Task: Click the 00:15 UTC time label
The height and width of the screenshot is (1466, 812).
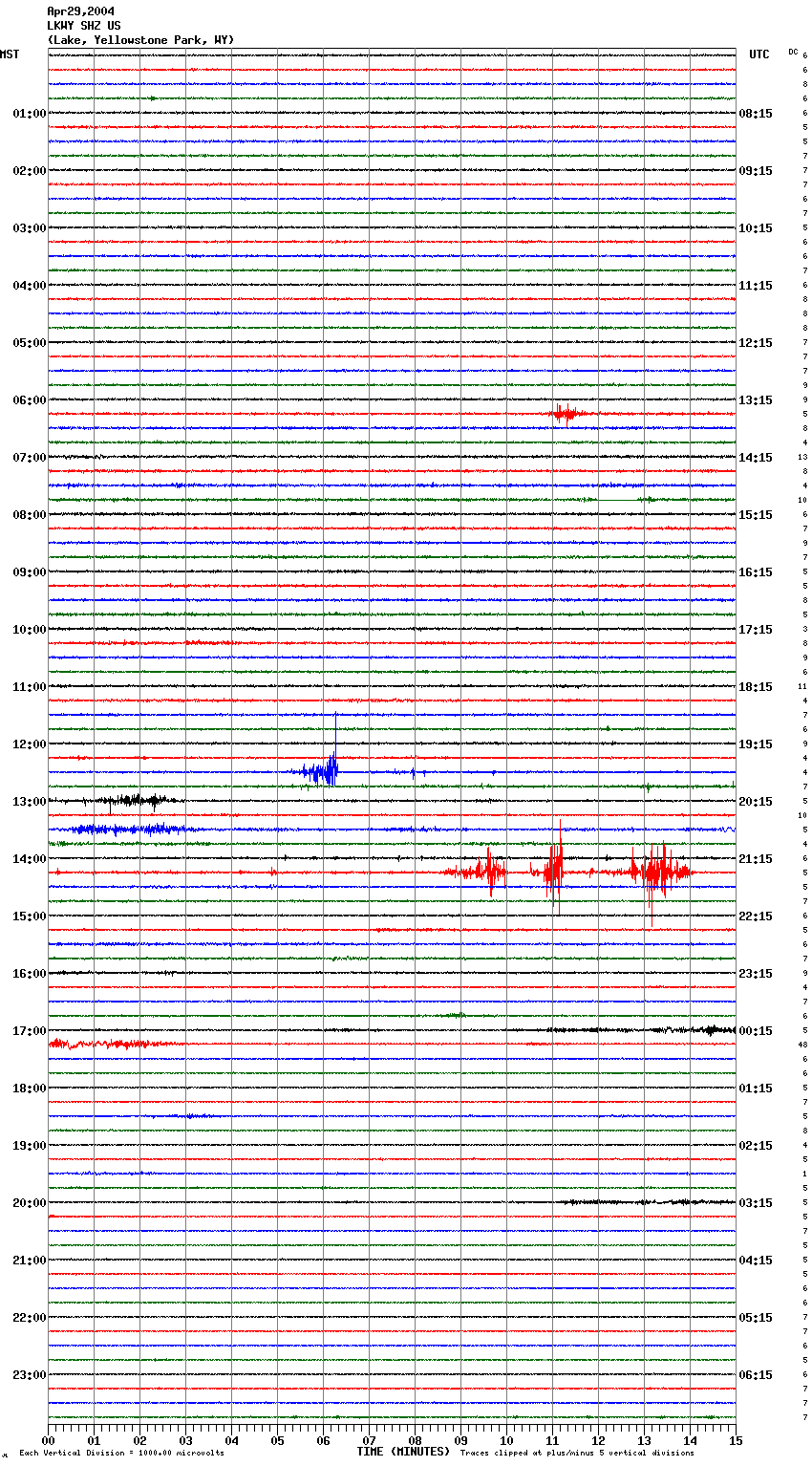Action: (x=756, y=1031)
